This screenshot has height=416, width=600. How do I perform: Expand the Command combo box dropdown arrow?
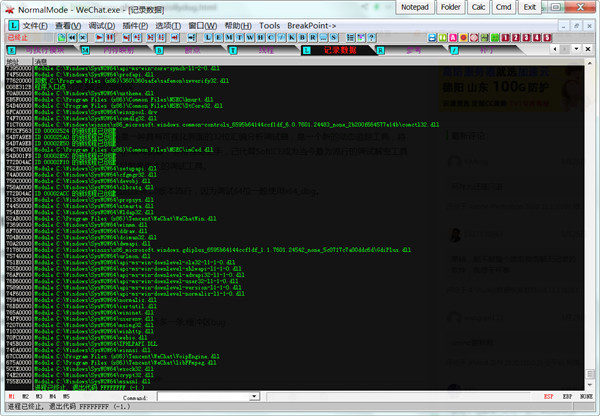click(254, 396)
